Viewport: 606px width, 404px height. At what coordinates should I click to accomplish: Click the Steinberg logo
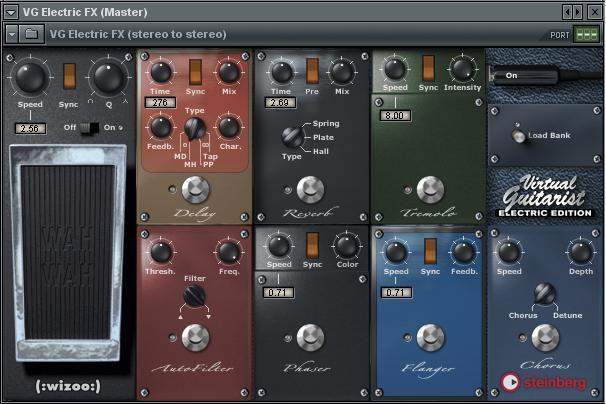click(x=541, y=381)
